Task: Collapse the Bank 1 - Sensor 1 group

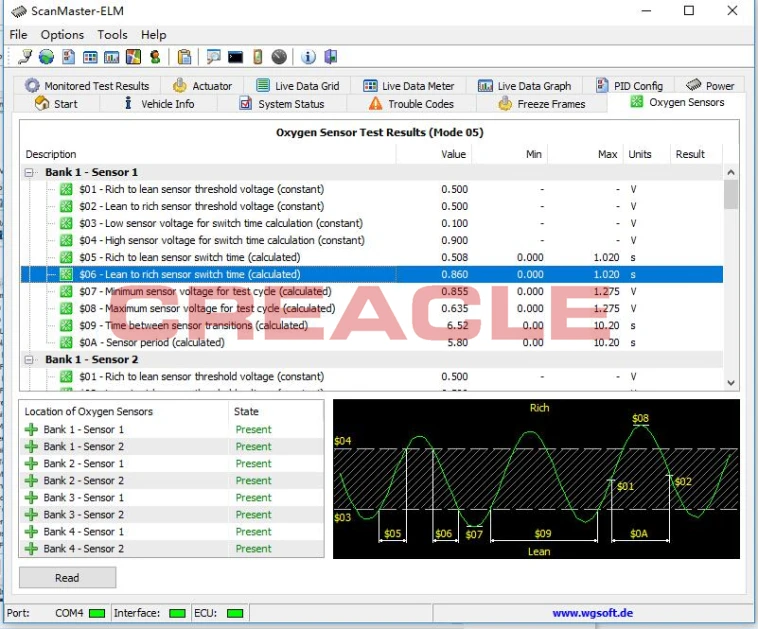Action: [x=29, y=173]
